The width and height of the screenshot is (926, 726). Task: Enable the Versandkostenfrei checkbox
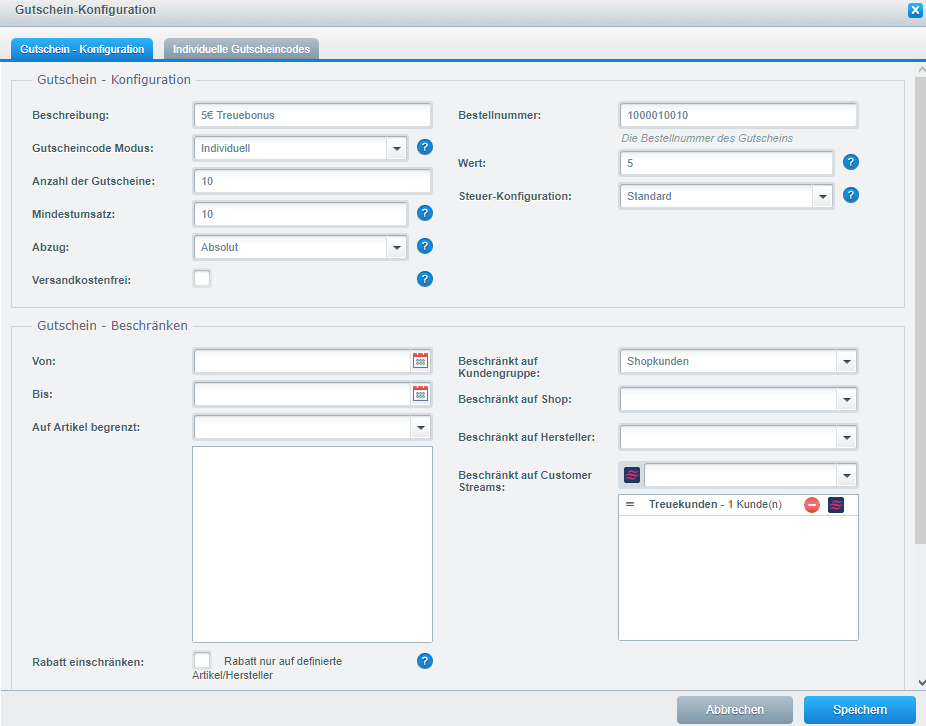202,279
